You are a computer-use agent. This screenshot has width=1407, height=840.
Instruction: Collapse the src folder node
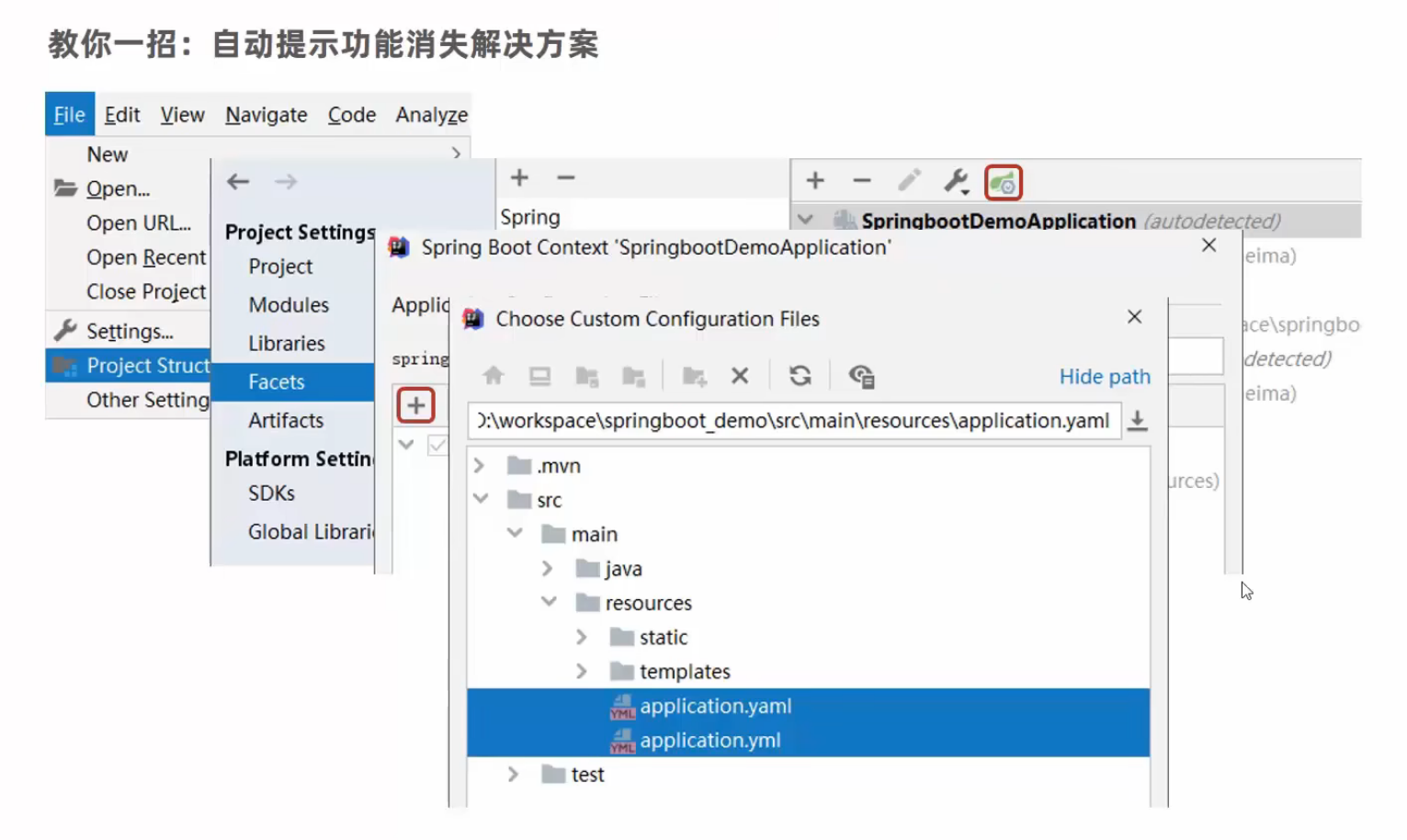coord(481,499)
